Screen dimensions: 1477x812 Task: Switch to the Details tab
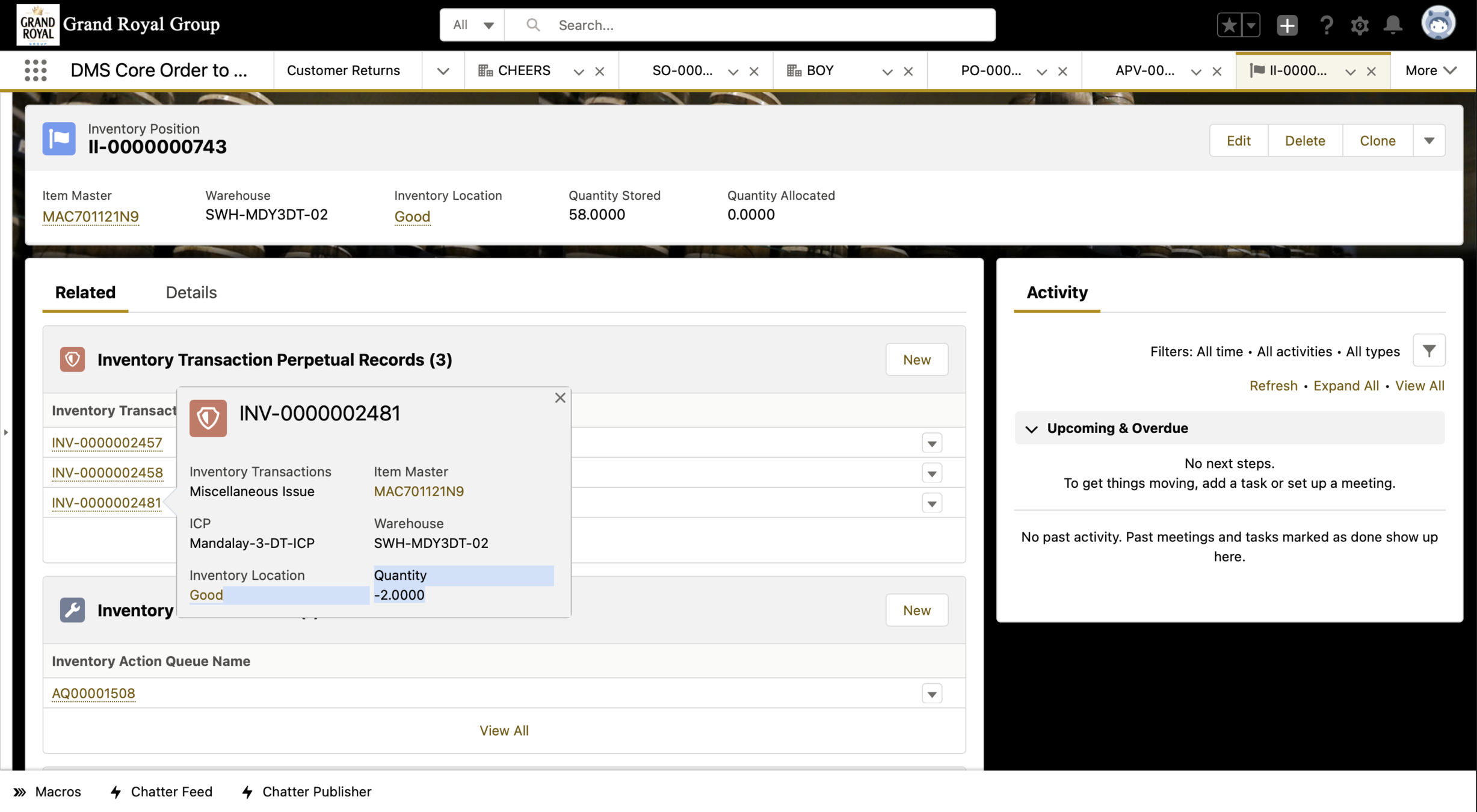pyautogui.click(x=191, y=292)
